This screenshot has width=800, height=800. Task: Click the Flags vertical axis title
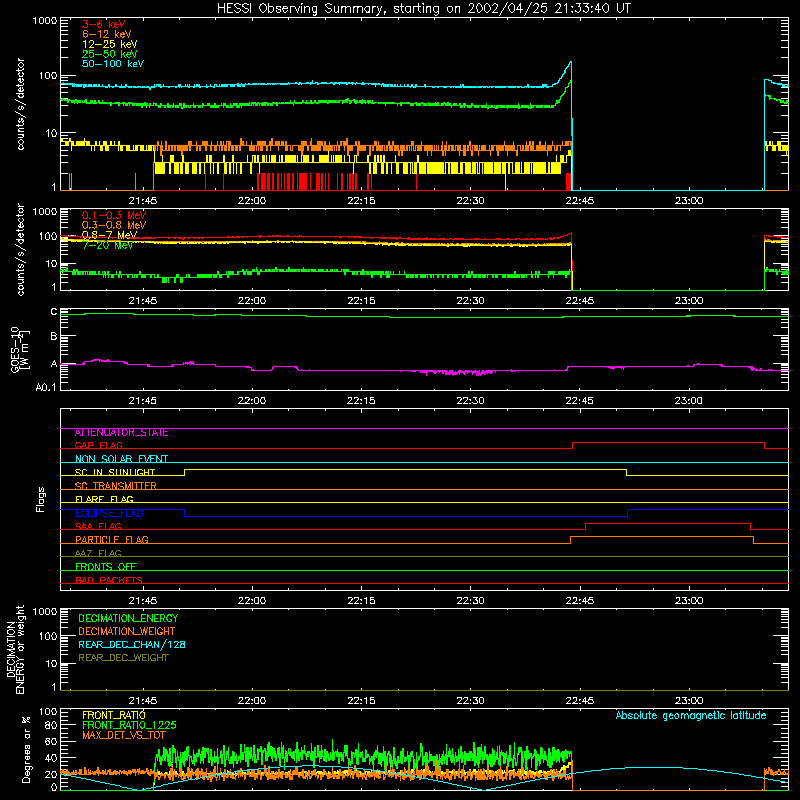click(x=41, y=499)
